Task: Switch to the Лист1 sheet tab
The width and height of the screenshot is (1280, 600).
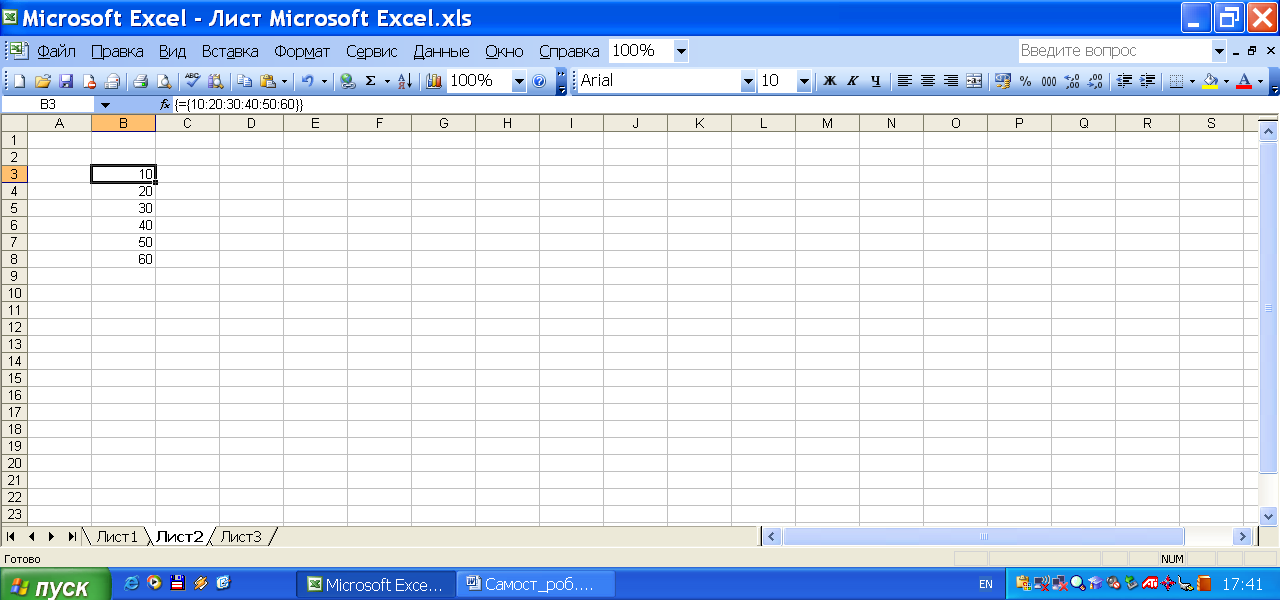Action: pos(117,537)
